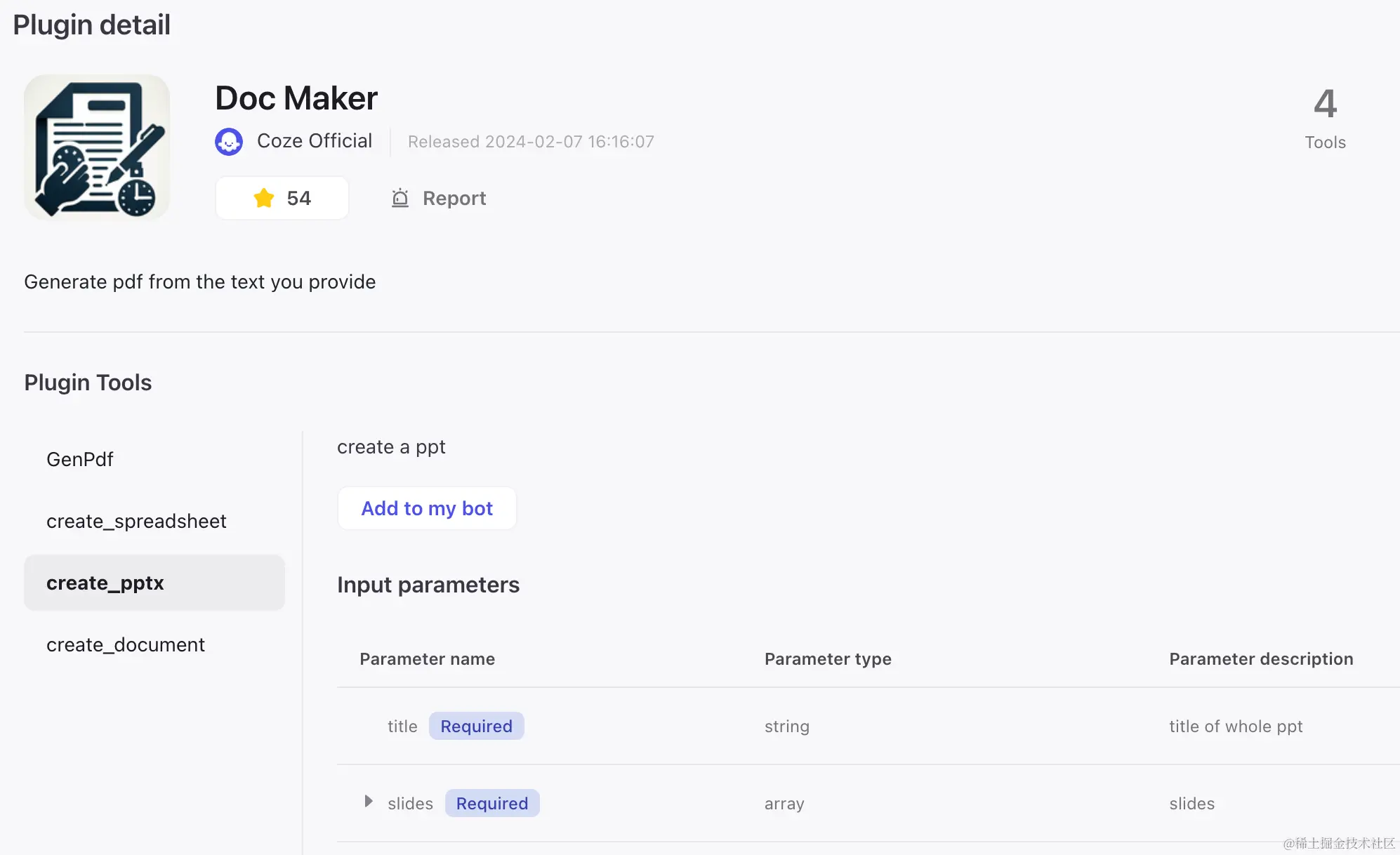Click Add to my bot button
The height and width of the screenshot is (855, 1400).
point(427,508)
